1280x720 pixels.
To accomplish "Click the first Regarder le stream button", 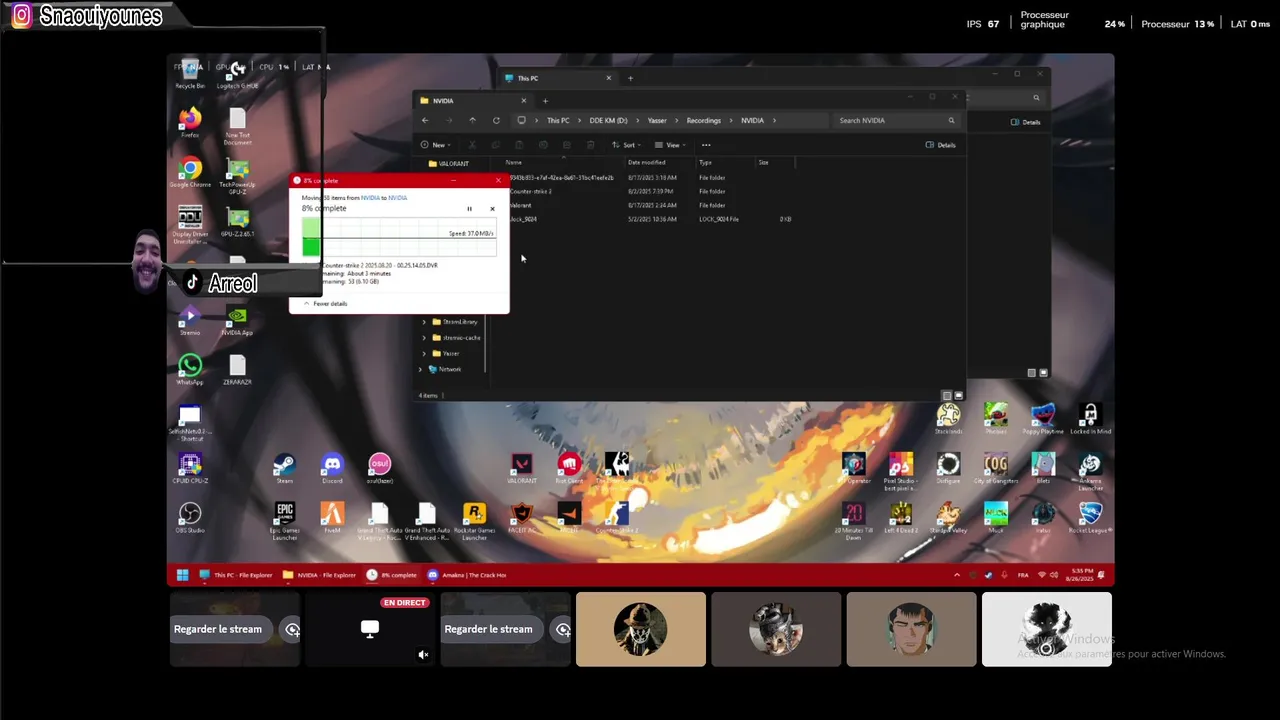I will click(218, 629).
